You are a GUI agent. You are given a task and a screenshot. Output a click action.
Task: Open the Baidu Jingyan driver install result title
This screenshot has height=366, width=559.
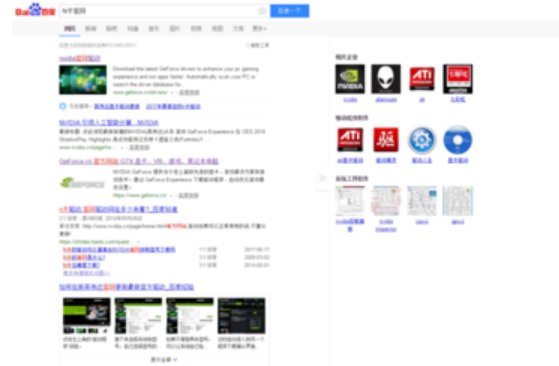click(127, 287)
